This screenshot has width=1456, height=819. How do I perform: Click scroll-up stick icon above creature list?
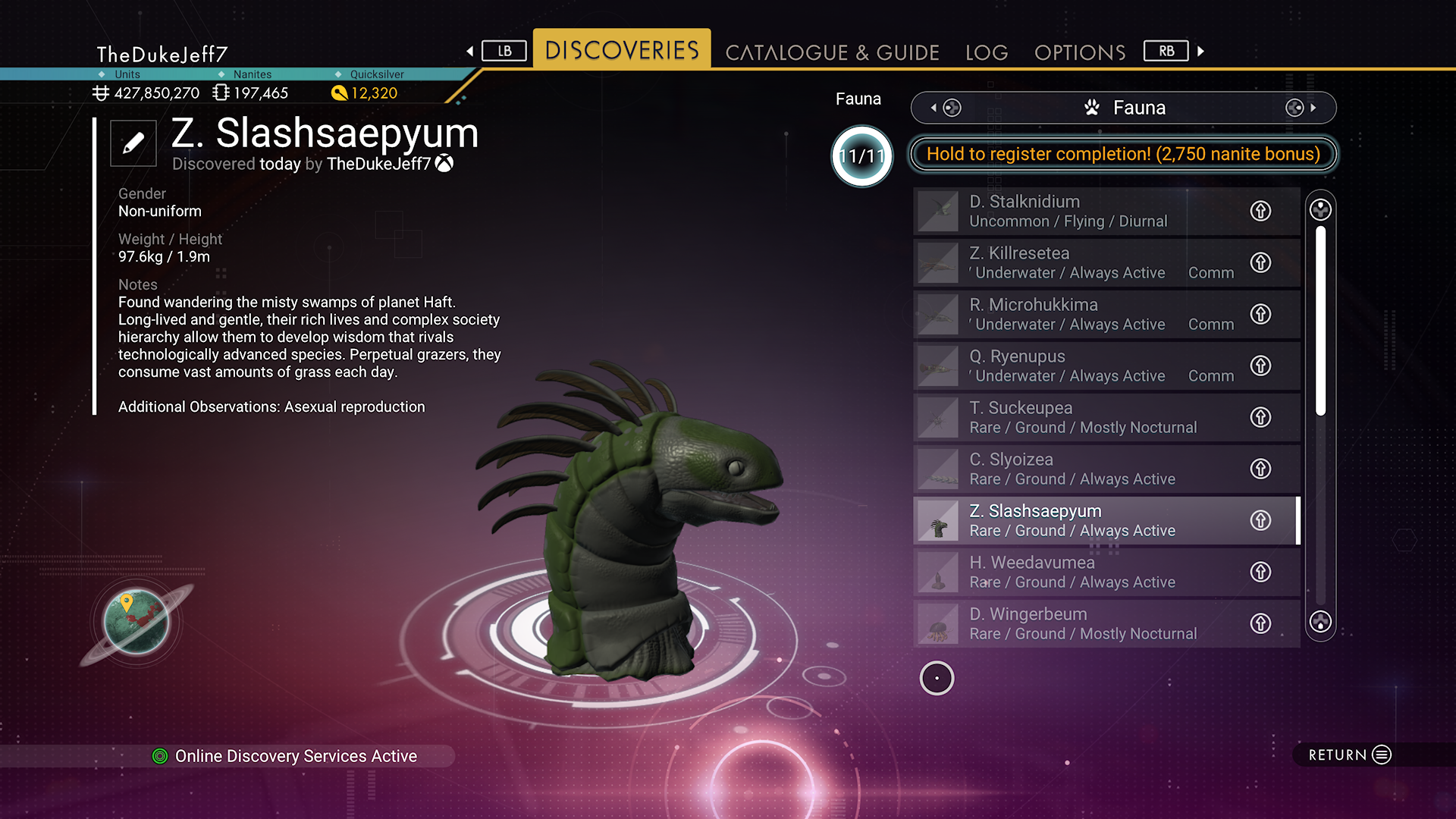tap(1320, 209)
